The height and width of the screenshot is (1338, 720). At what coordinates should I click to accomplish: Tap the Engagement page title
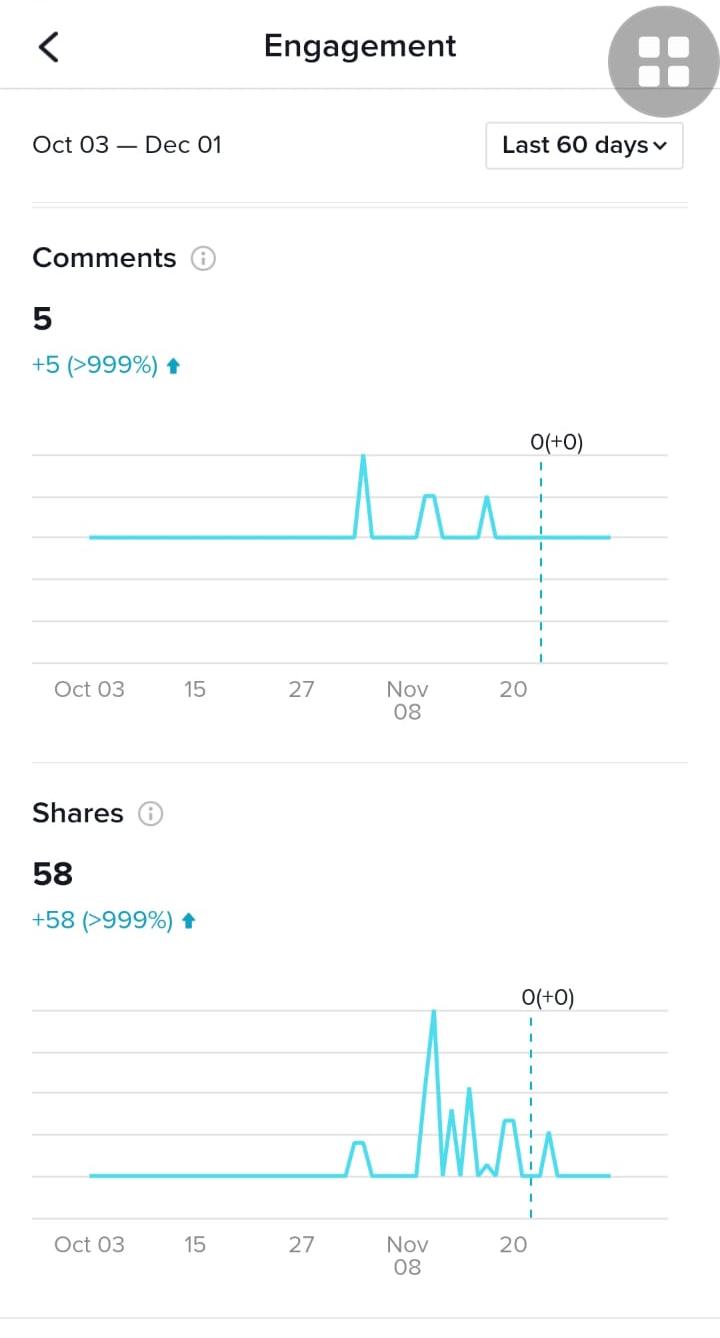(x=360, y=46)
